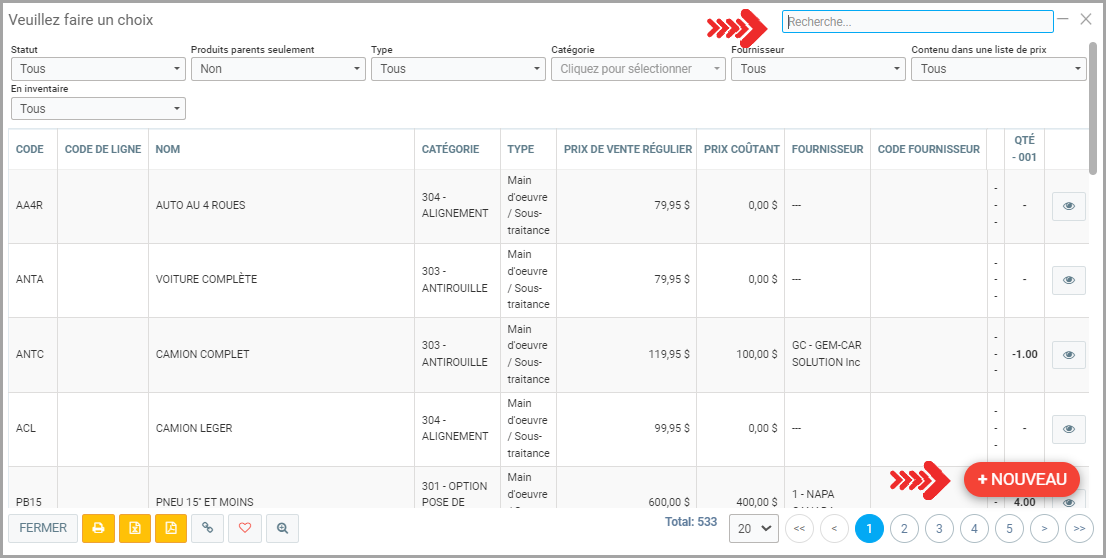Click eye icon for VOITURE COMPLÈTE row
Image resolution: width=1106 pixels, height=558 pixels.
click(1068, 280)
